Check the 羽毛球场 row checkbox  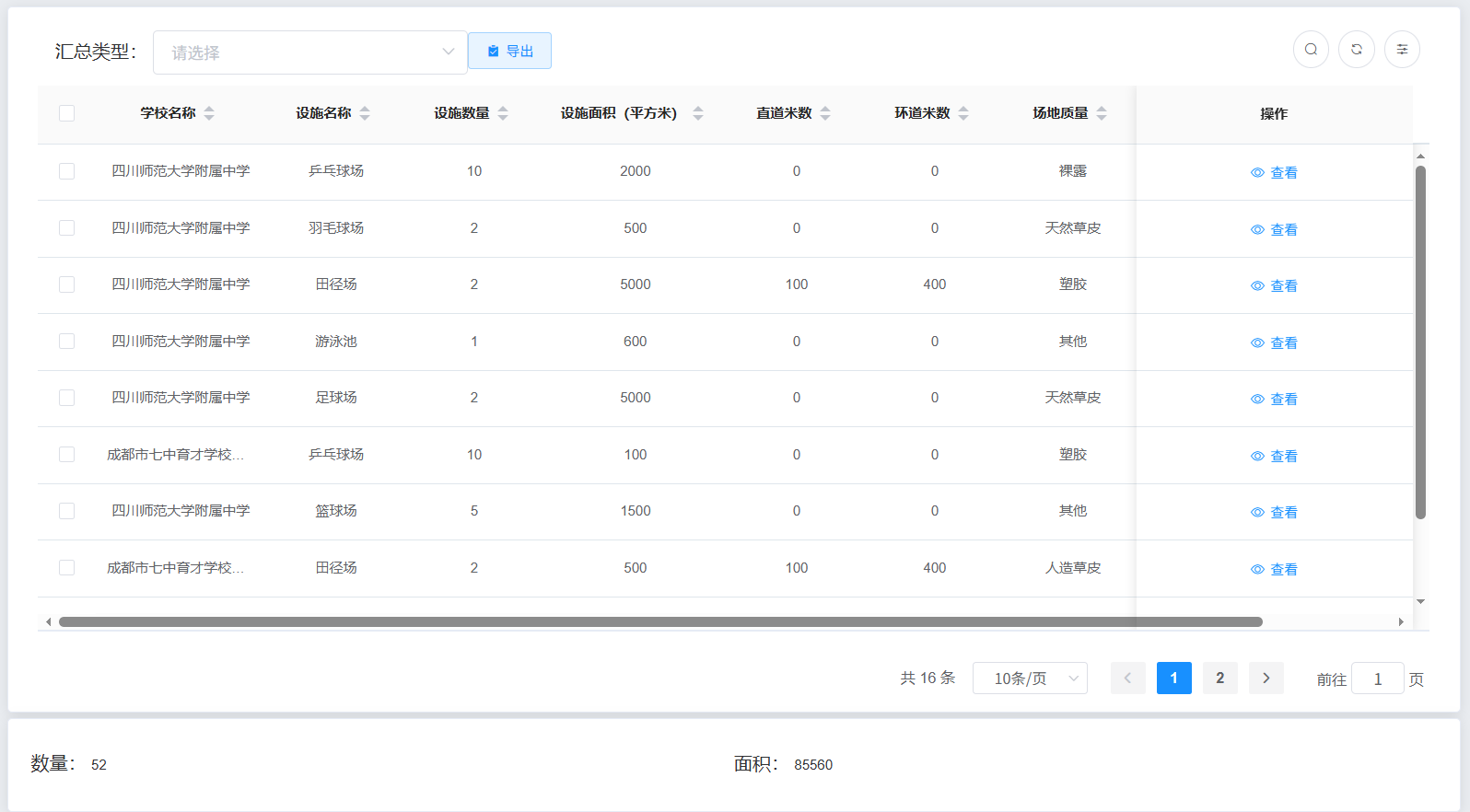pyautogui.click(x=66, y=227)
